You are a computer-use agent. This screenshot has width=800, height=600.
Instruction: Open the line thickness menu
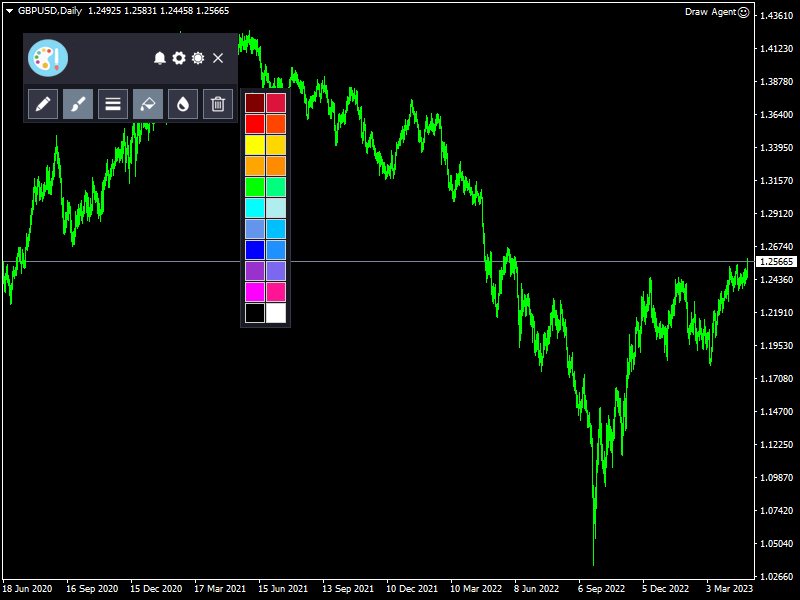113,103
